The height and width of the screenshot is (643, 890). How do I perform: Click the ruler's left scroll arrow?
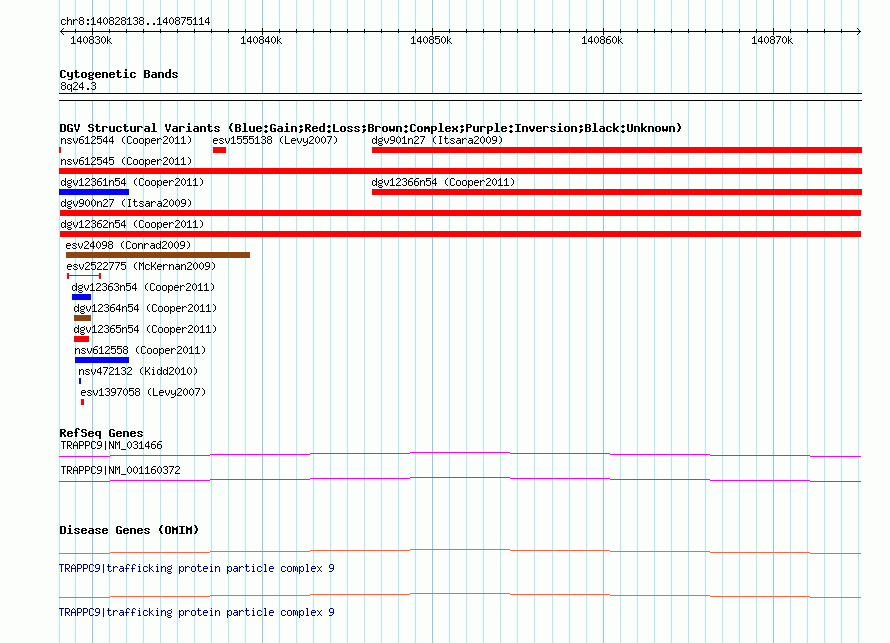[62, 32]
